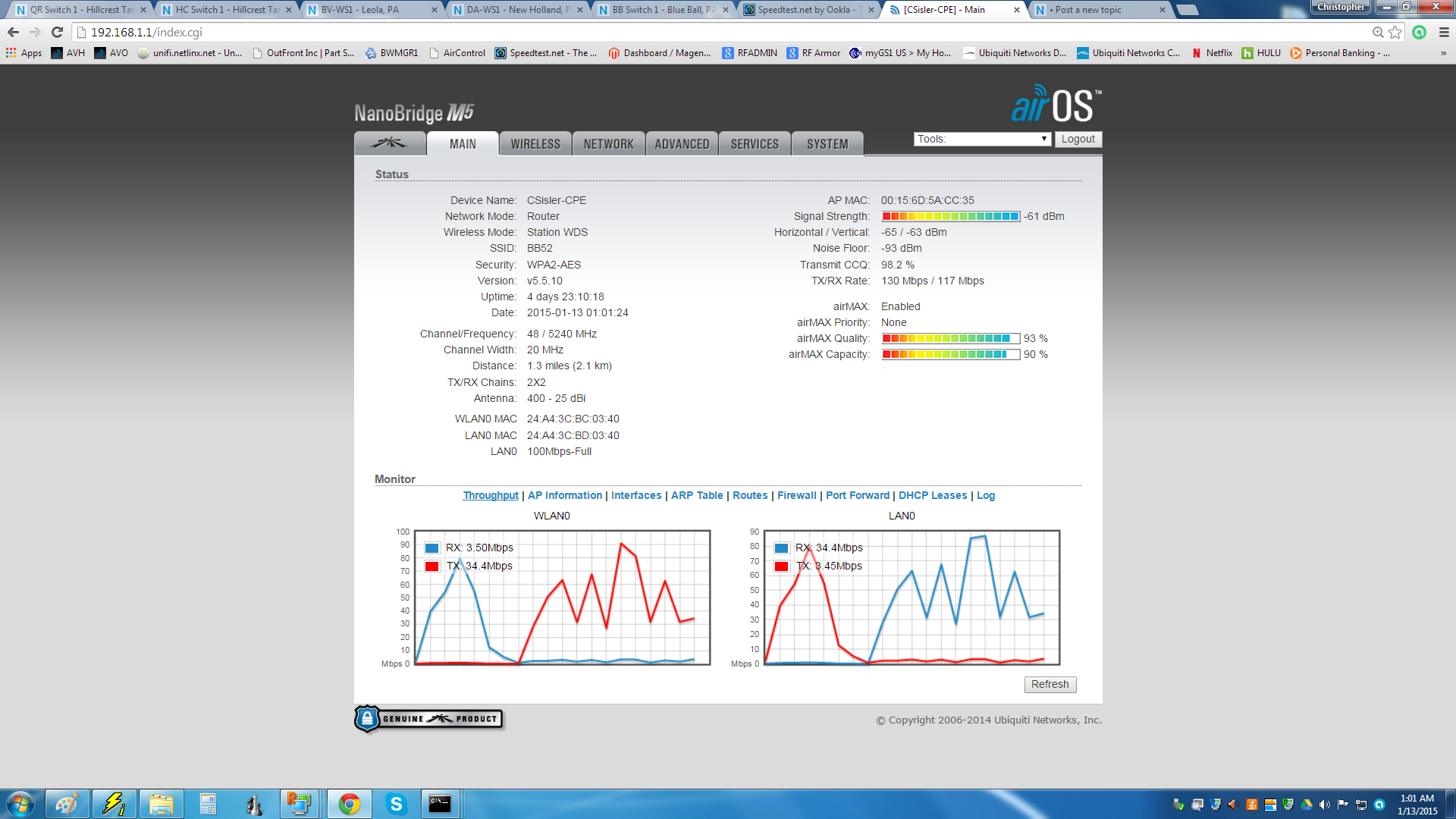
Task: Click the browser back arrow
Action: click(13, 32)
